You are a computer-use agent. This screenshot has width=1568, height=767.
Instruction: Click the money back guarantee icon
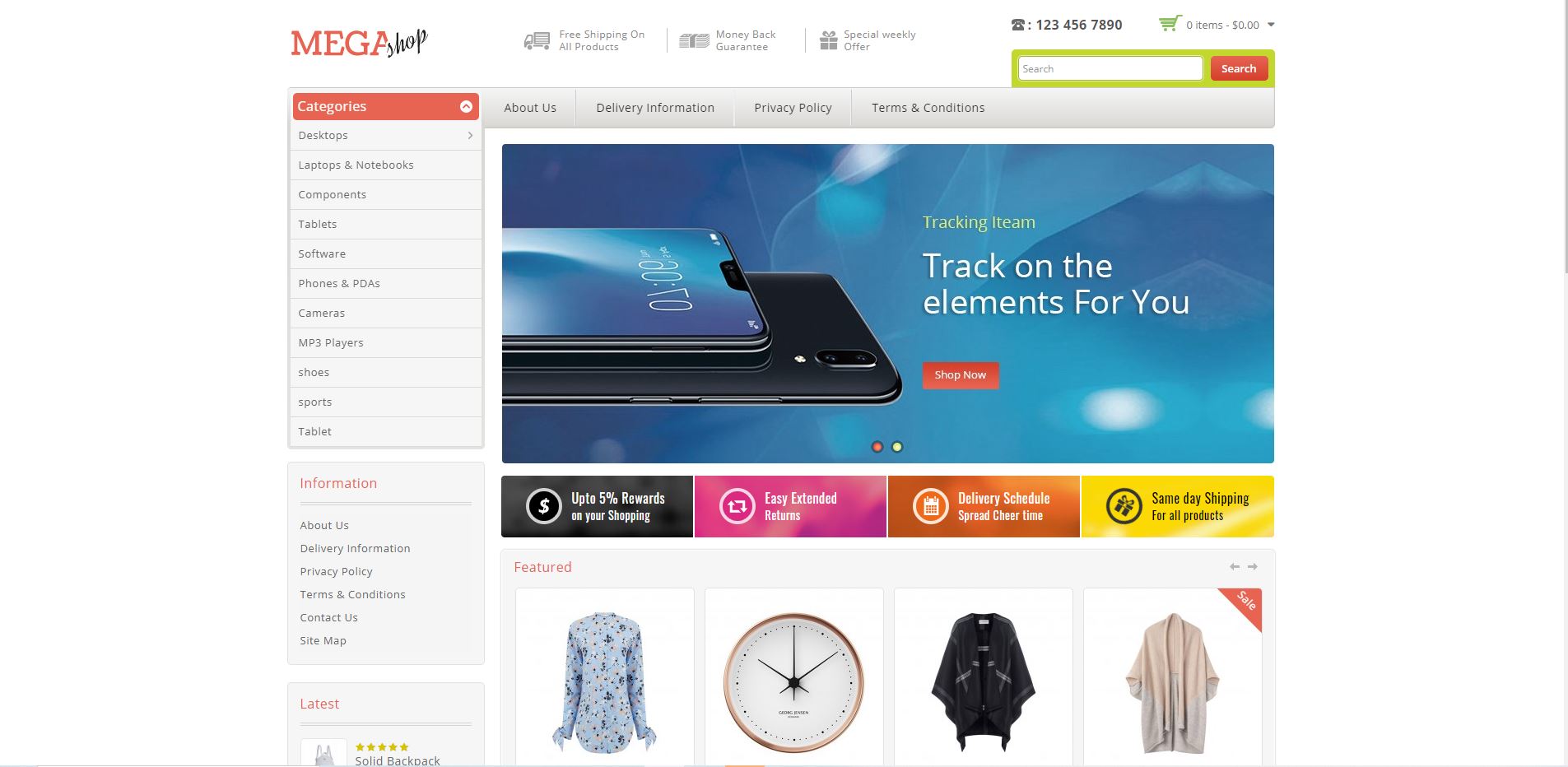[694, 40]
